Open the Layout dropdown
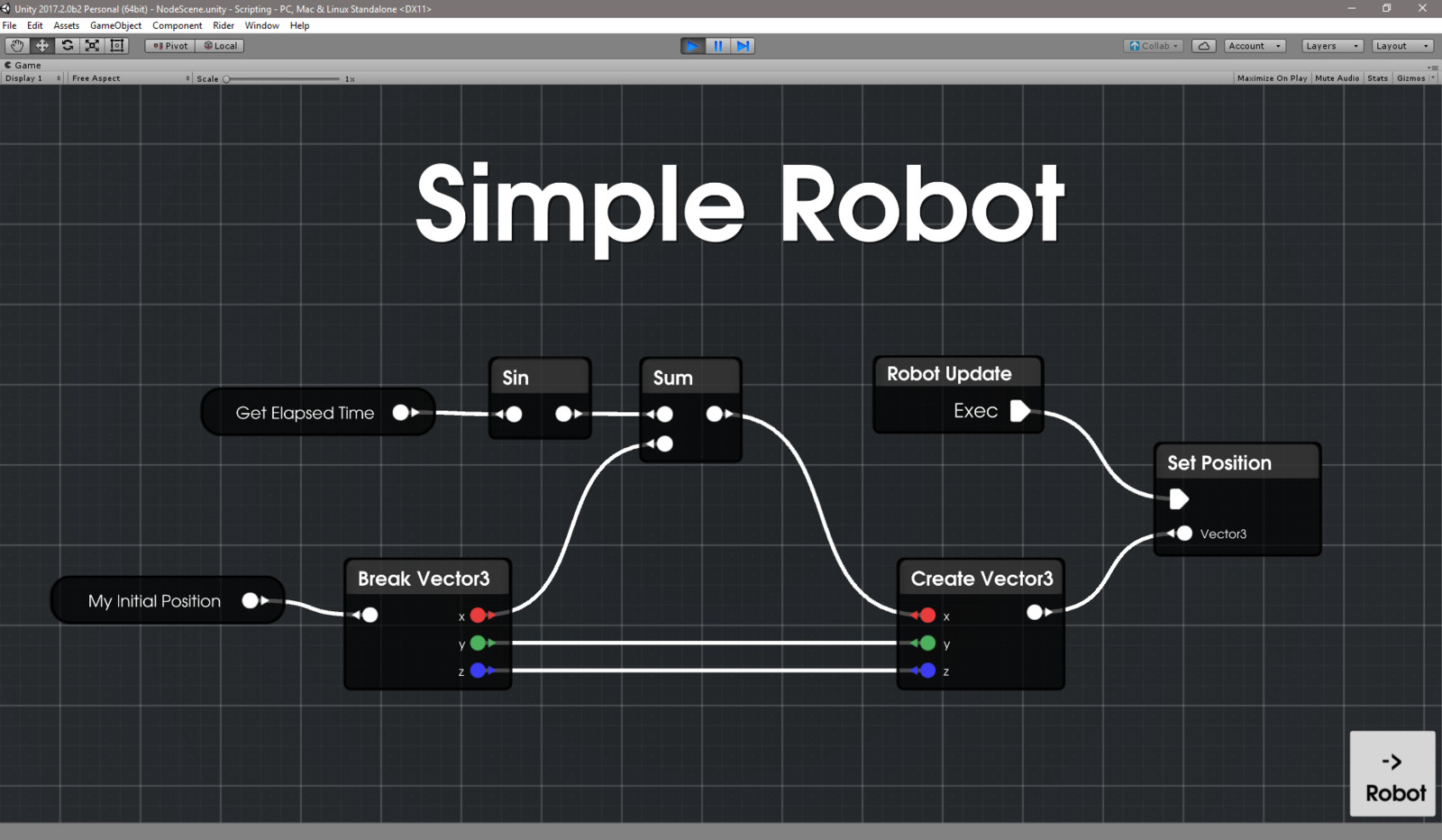 coord(1402,45)
